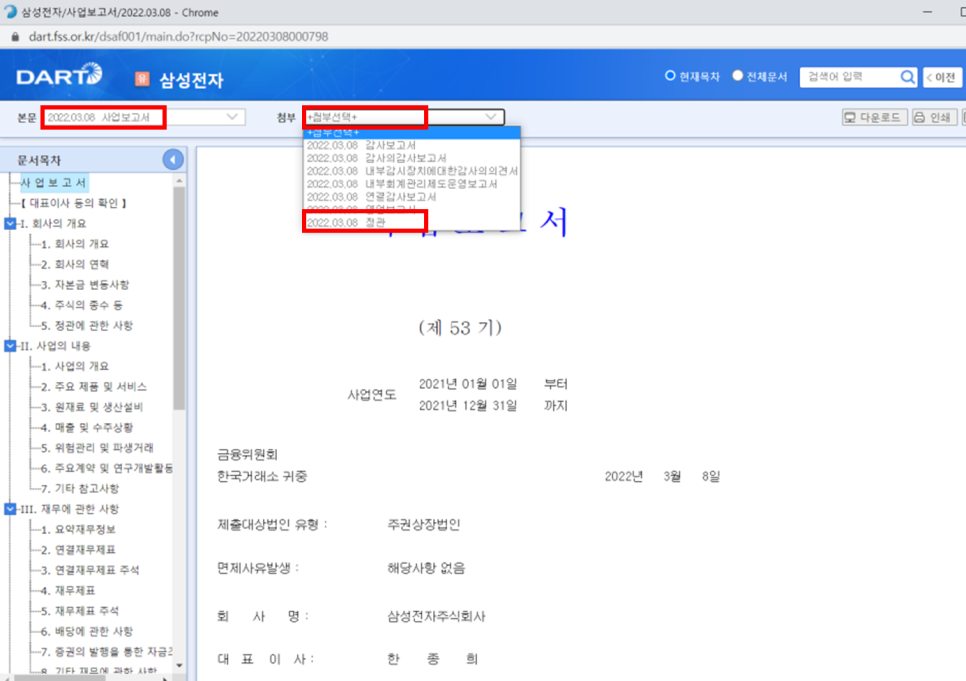Screen dimensions: 966x681
Task: Collapse the 문서목차 panel with round arrow
Action: click(x=173, y=160)
